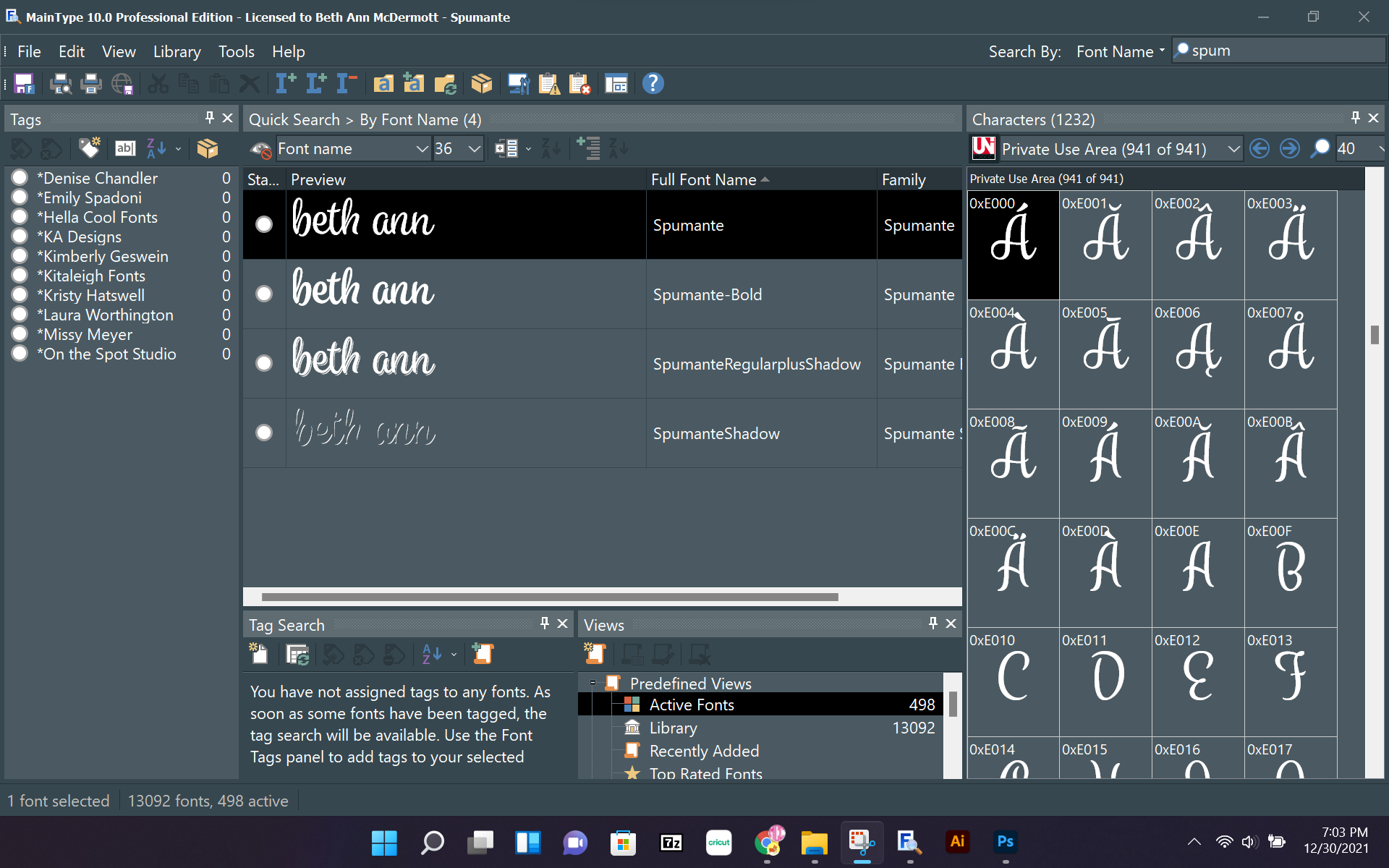The height and width of the screenshot is (868, 1389).
Task: Click the panel layout icon in toolbar
Action: [x=616, y=84]
